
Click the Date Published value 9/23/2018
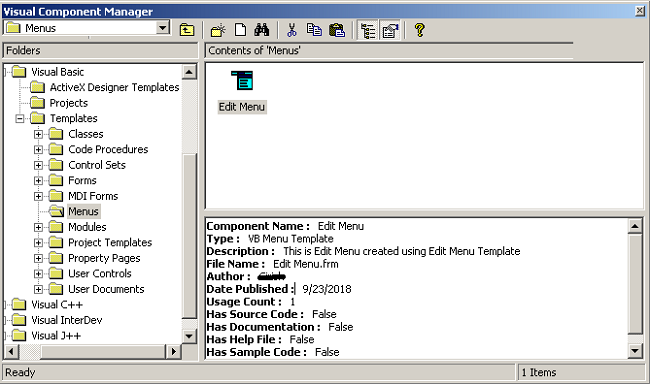[x=327, y=289]
